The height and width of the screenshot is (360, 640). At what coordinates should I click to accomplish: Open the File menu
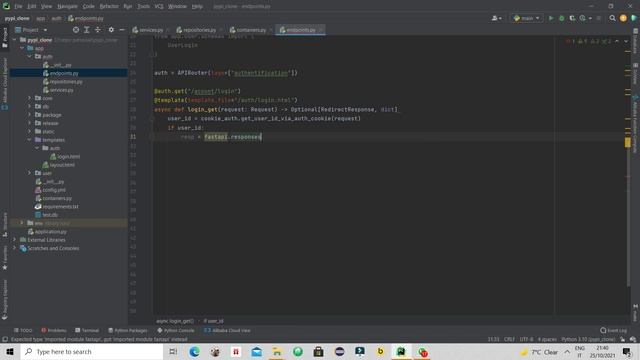click(x=18, y=6)
